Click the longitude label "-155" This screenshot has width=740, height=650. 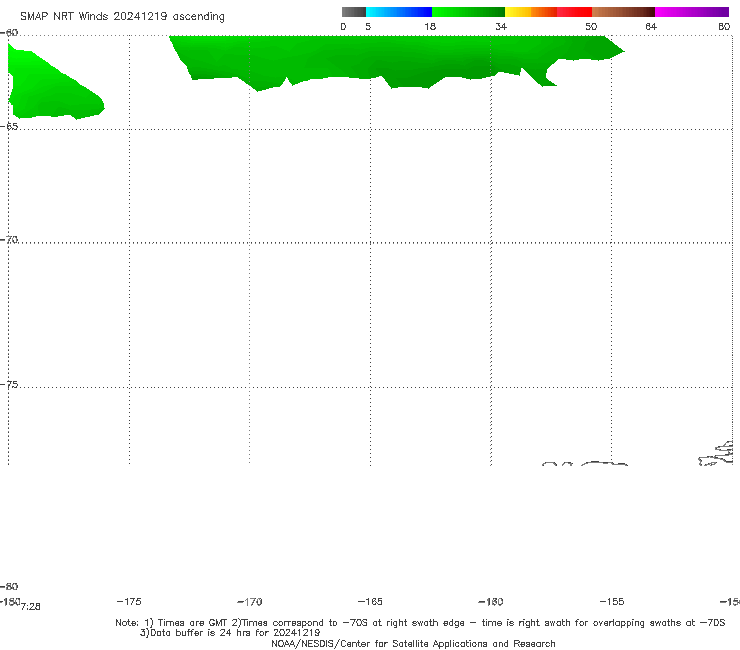612,601
